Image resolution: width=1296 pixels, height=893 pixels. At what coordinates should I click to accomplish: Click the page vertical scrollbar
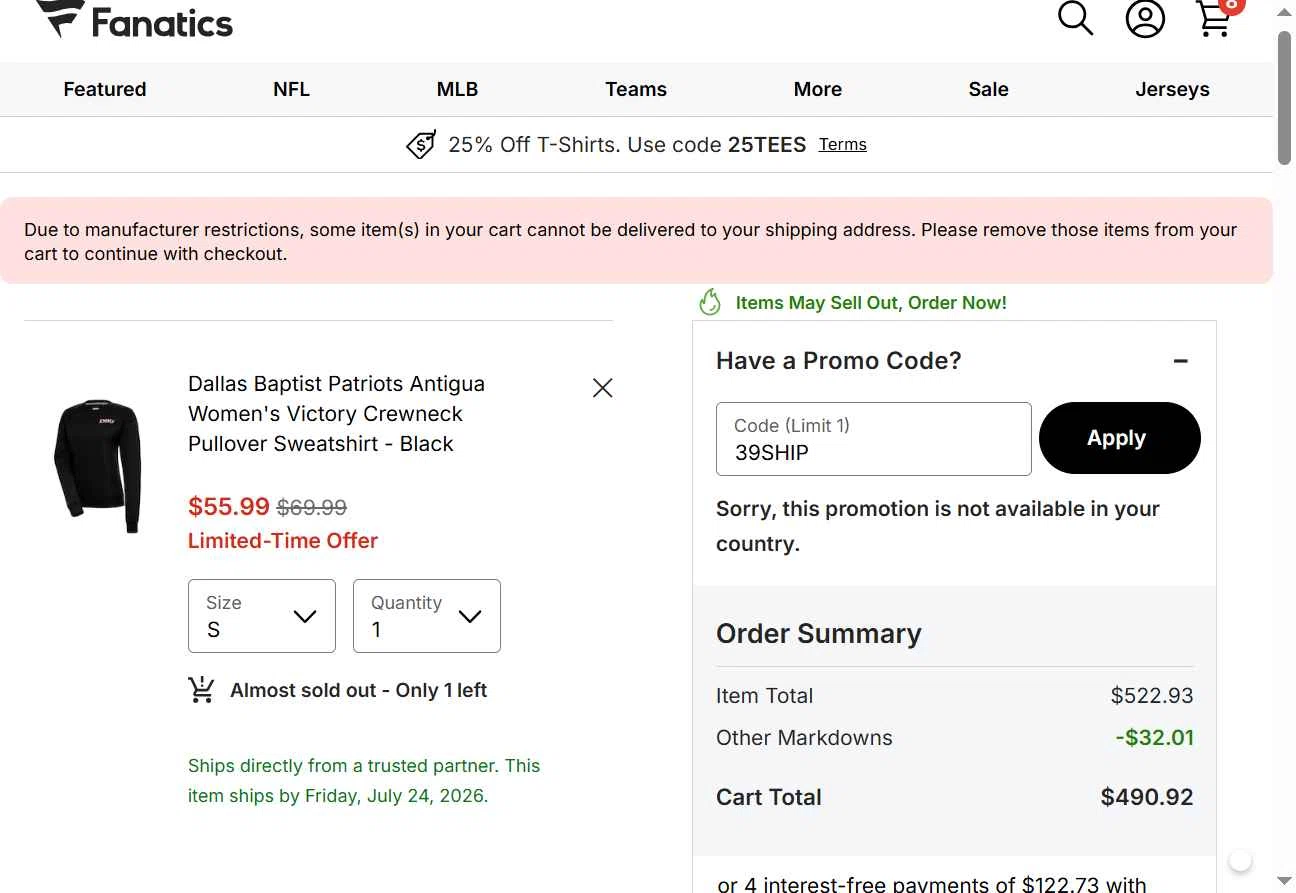pyautogui.click(x=1285, y=98)
